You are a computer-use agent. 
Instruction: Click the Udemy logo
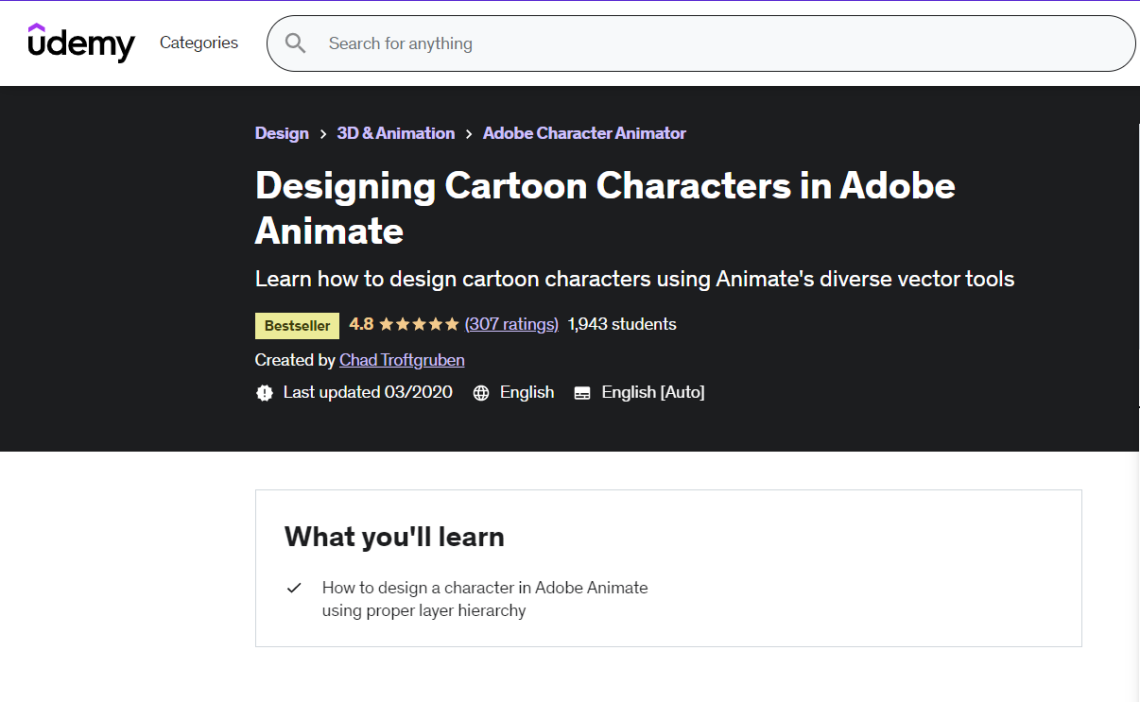pyautogui.click(x=81, y=43)
